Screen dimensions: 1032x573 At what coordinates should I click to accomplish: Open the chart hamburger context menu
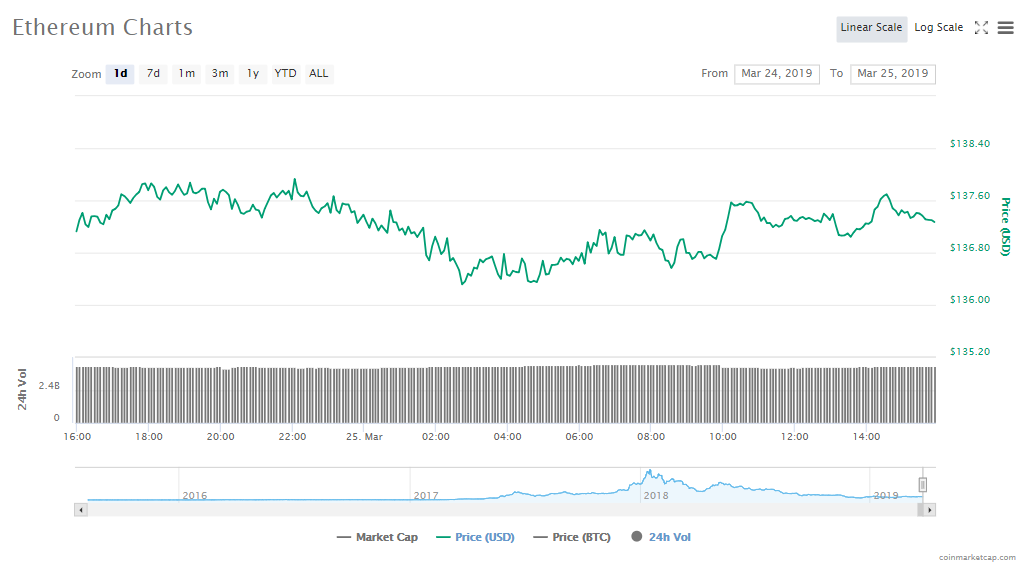1005,28
